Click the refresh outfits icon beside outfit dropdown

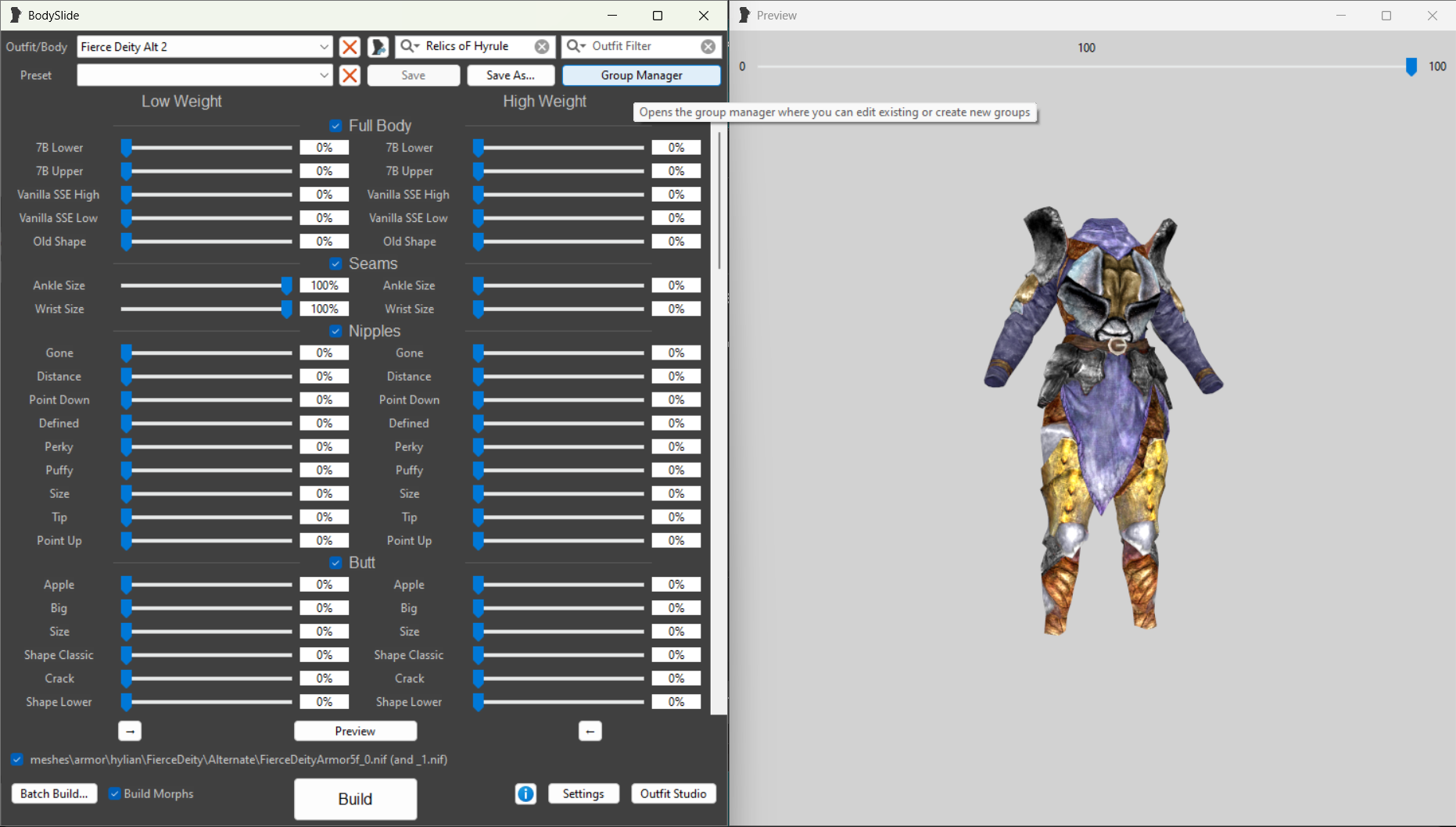point(378,47)
